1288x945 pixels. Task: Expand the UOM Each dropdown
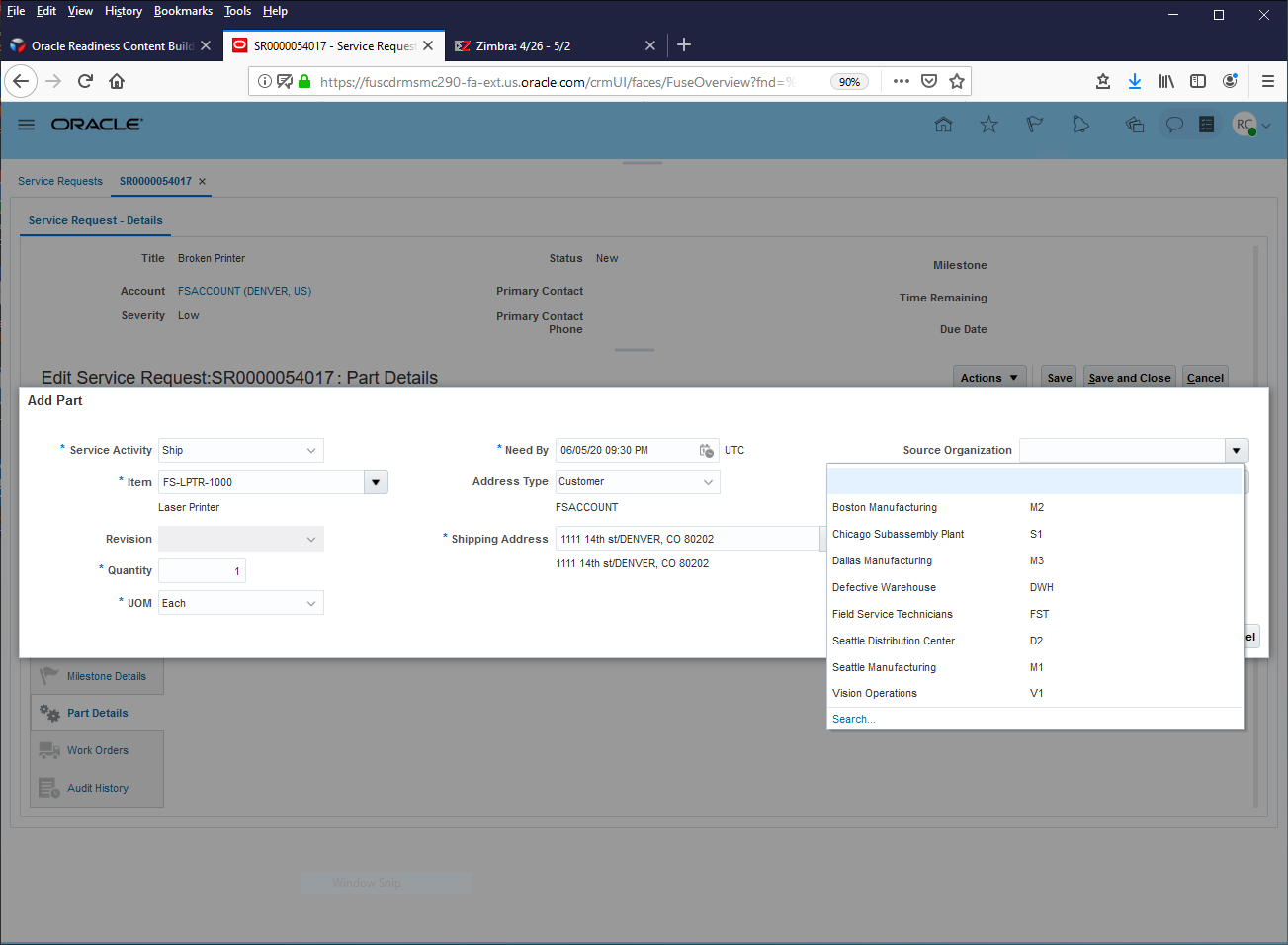[310, 603]
